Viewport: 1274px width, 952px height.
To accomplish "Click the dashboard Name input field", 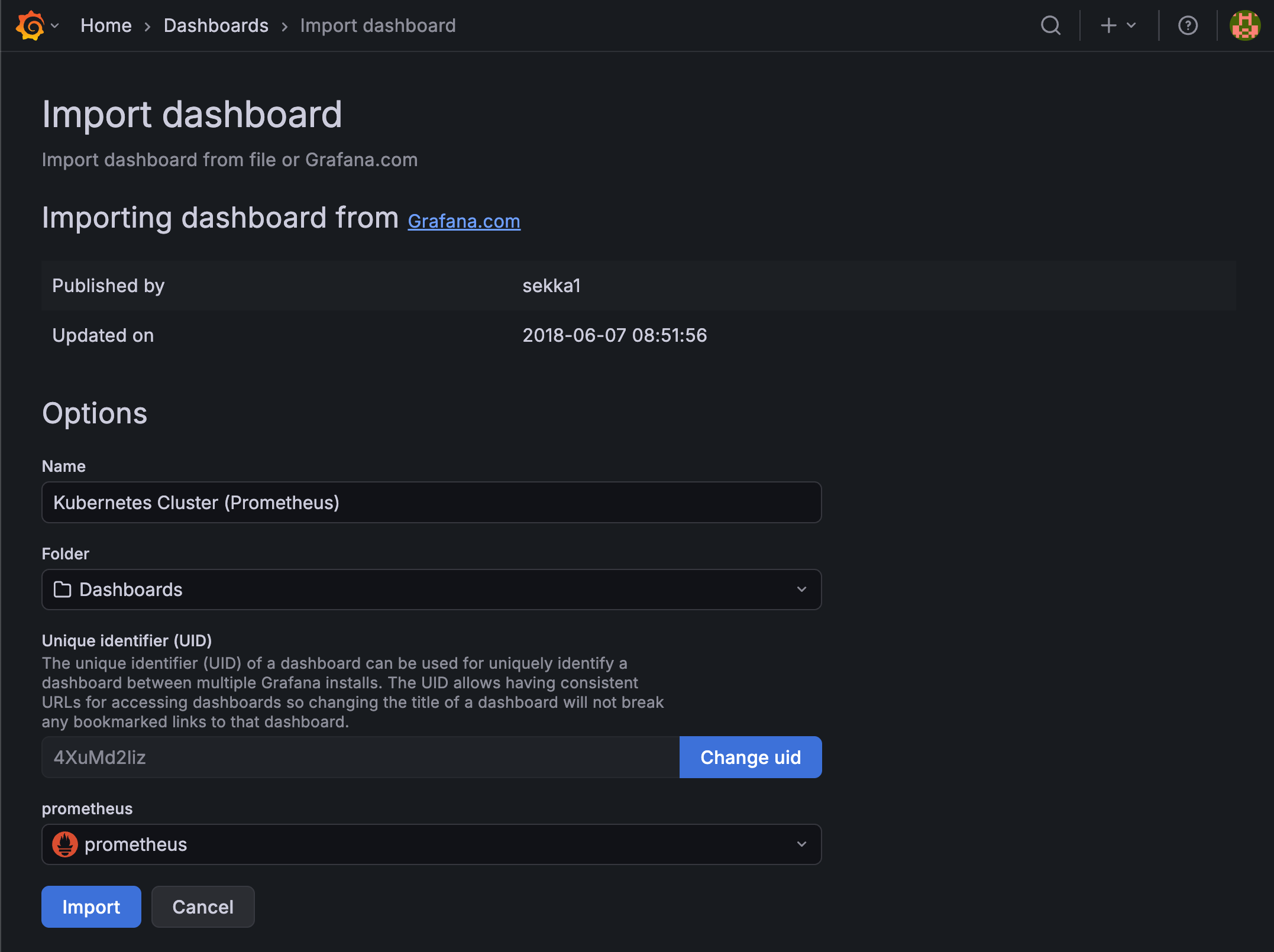I will point(431,502).
